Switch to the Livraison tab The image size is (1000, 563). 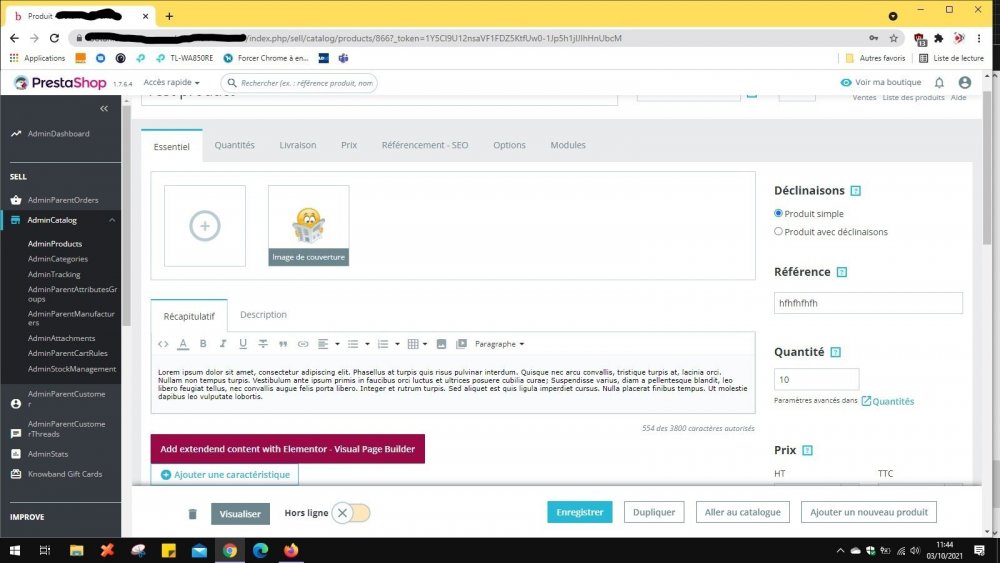pyautogui.click(x=298, y=145)
